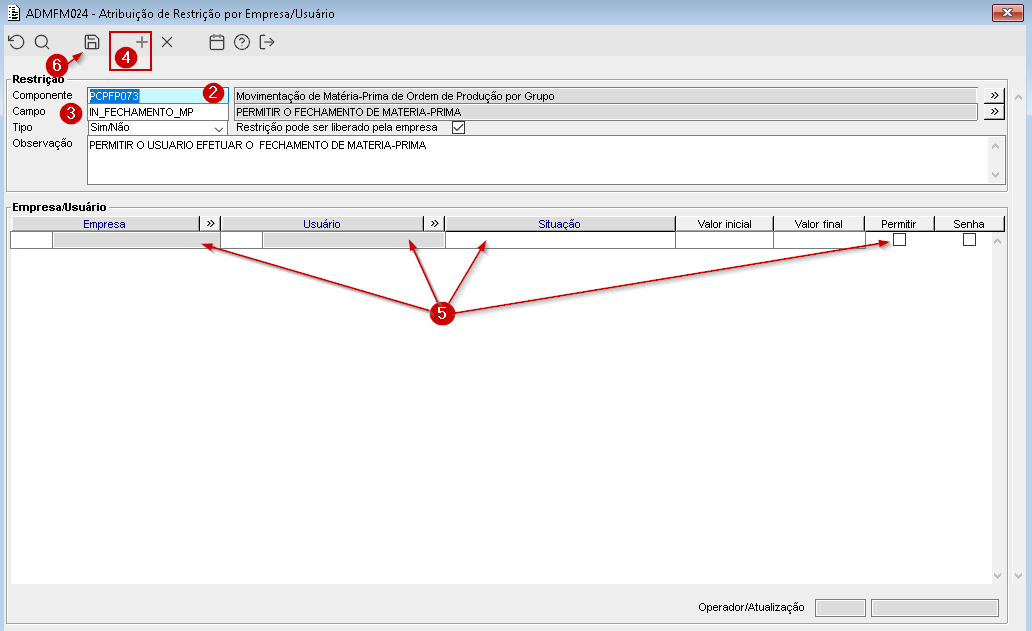
Task: Click the second Operador/Atualização date field
Action: click(935, 607)
